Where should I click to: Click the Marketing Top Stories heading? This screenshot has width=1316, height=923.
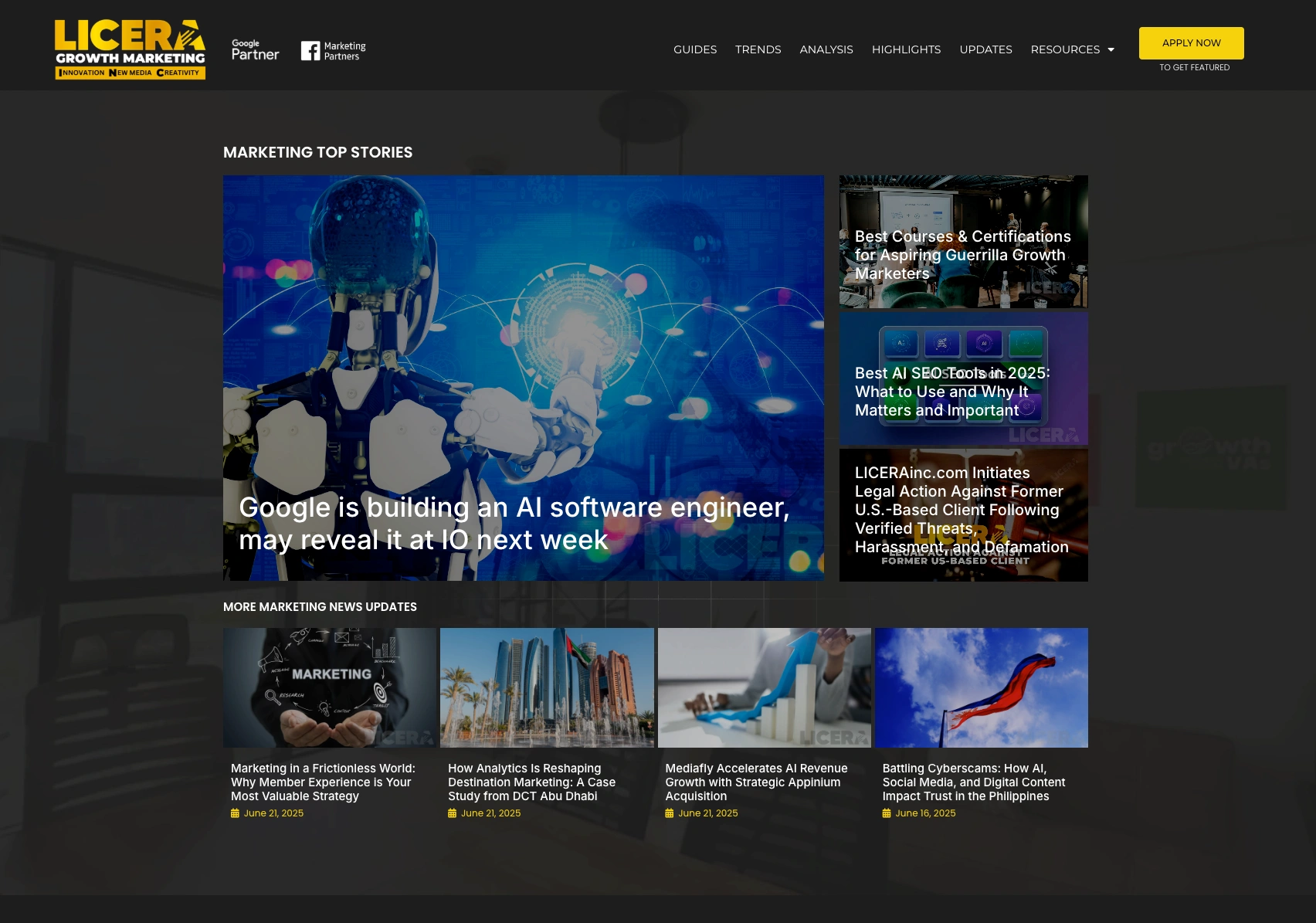[x=317, y=152]
